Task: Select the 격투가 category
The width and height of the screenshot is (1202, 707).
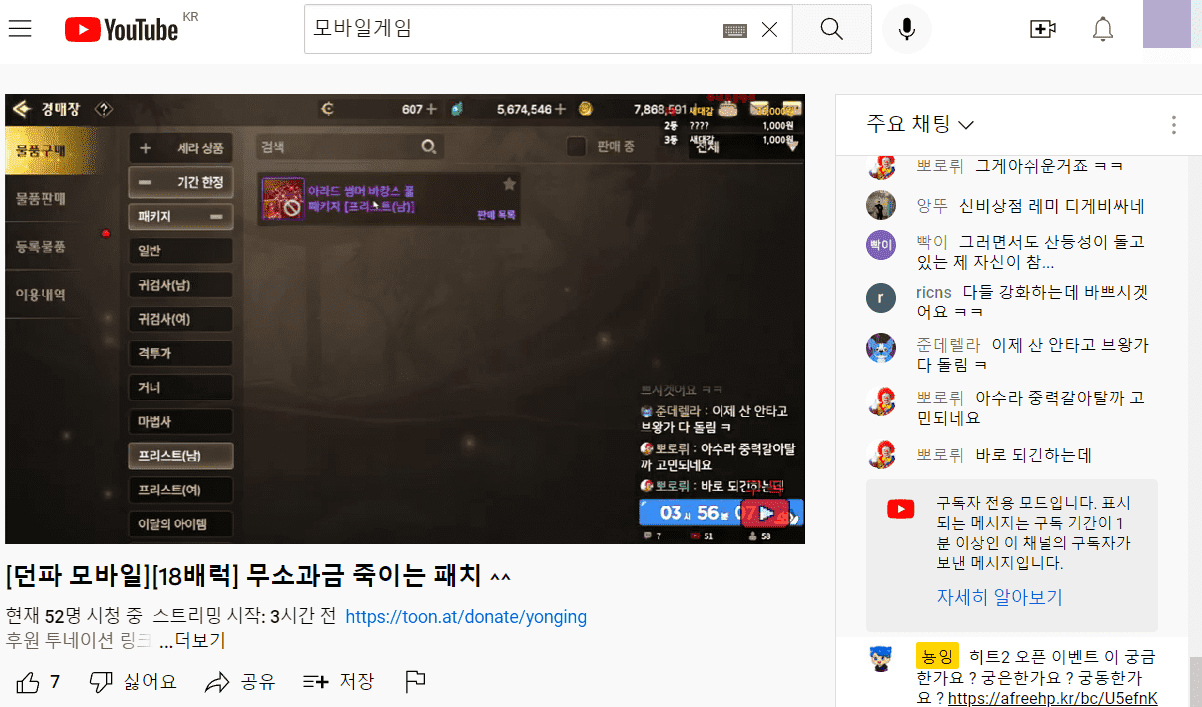Action: (181, 354)
